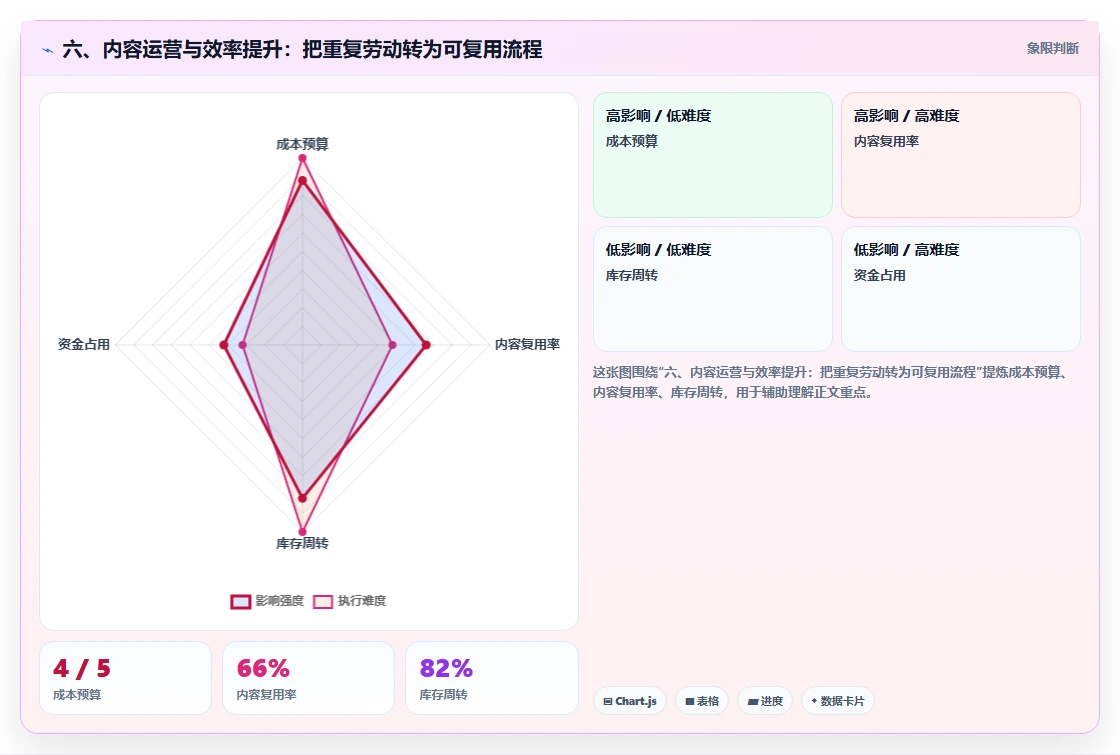Click the 执行难度 legend color box
The width and height of the screenshot is (1120, 755).
pos(323,601)
